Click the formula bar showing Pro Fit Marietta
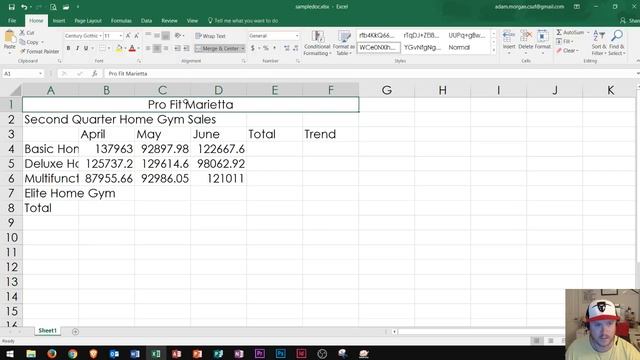The image size is (640, 360). click(x=369, y=73)
